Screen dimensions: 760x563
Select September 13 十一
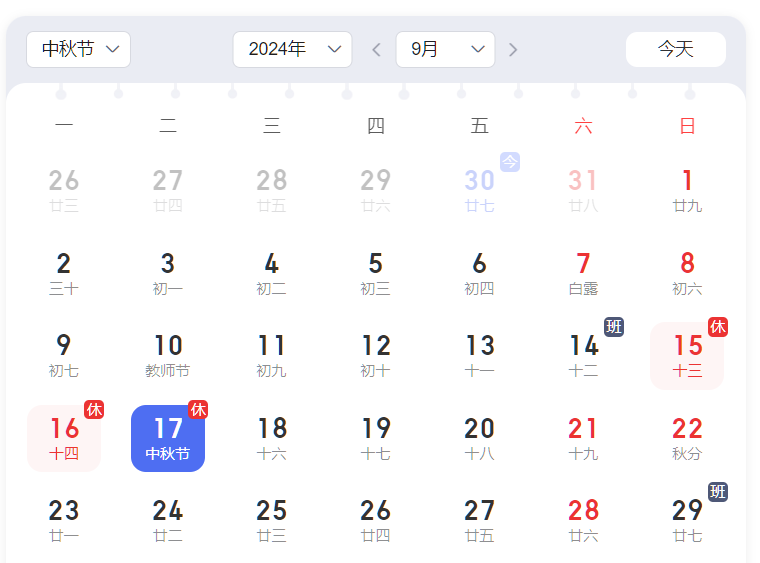[479, 356]
